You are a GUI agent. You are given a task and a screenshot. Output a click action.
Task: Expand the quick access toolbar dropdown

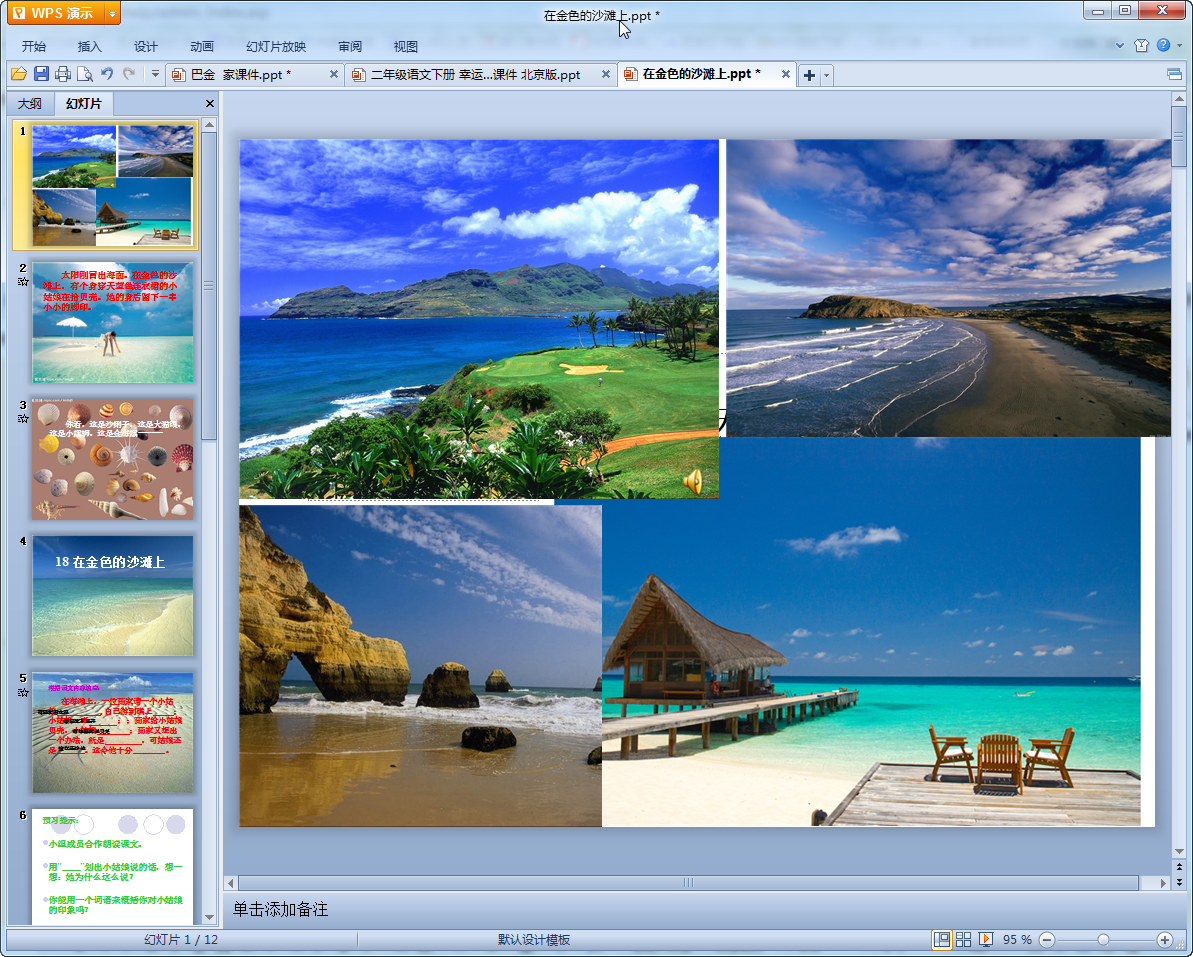(x=155, y=74)
